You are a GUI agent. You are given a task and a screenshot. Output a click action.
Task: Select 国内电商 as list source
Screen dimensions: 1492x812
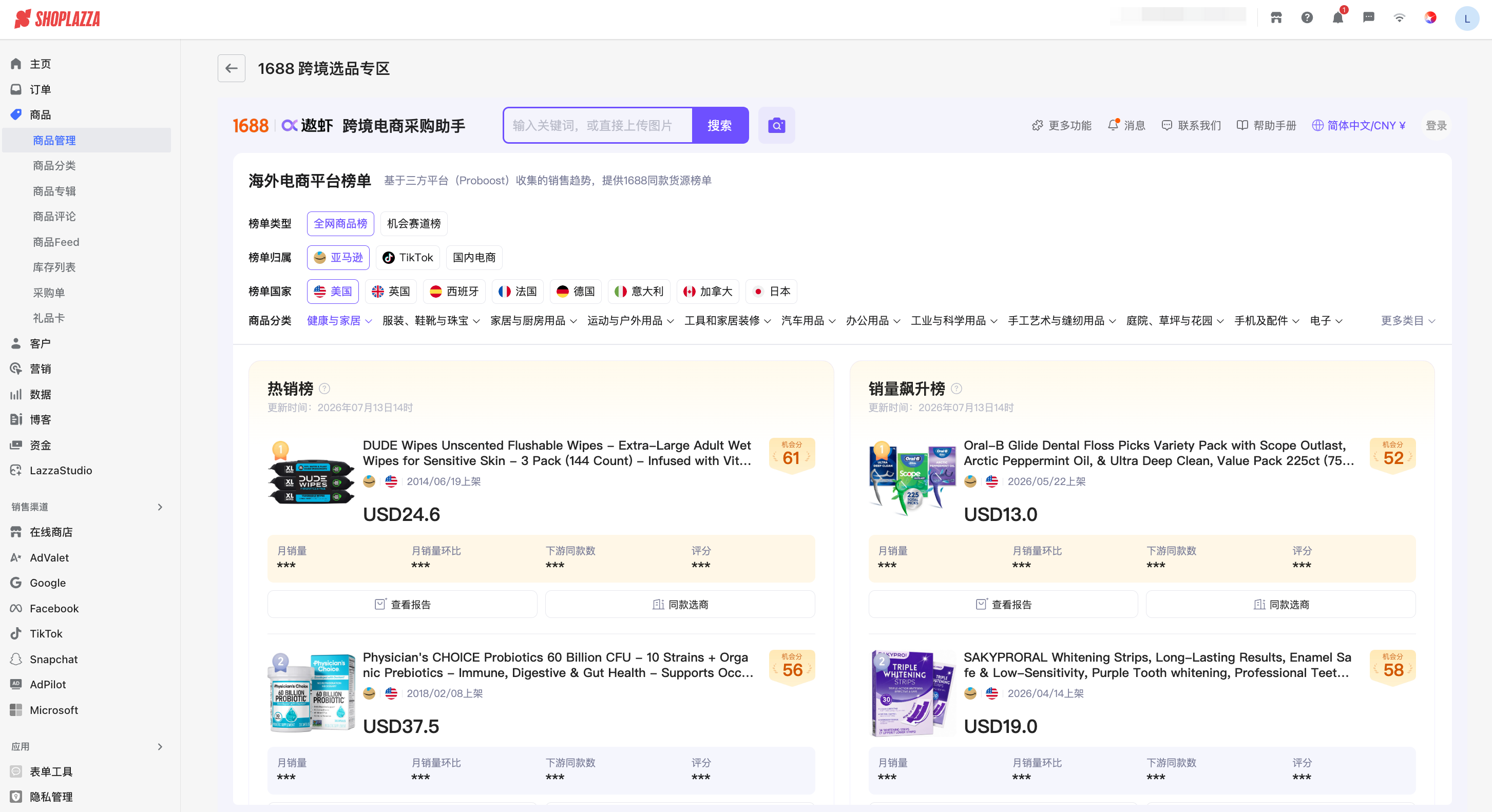(x=474, y=257)
